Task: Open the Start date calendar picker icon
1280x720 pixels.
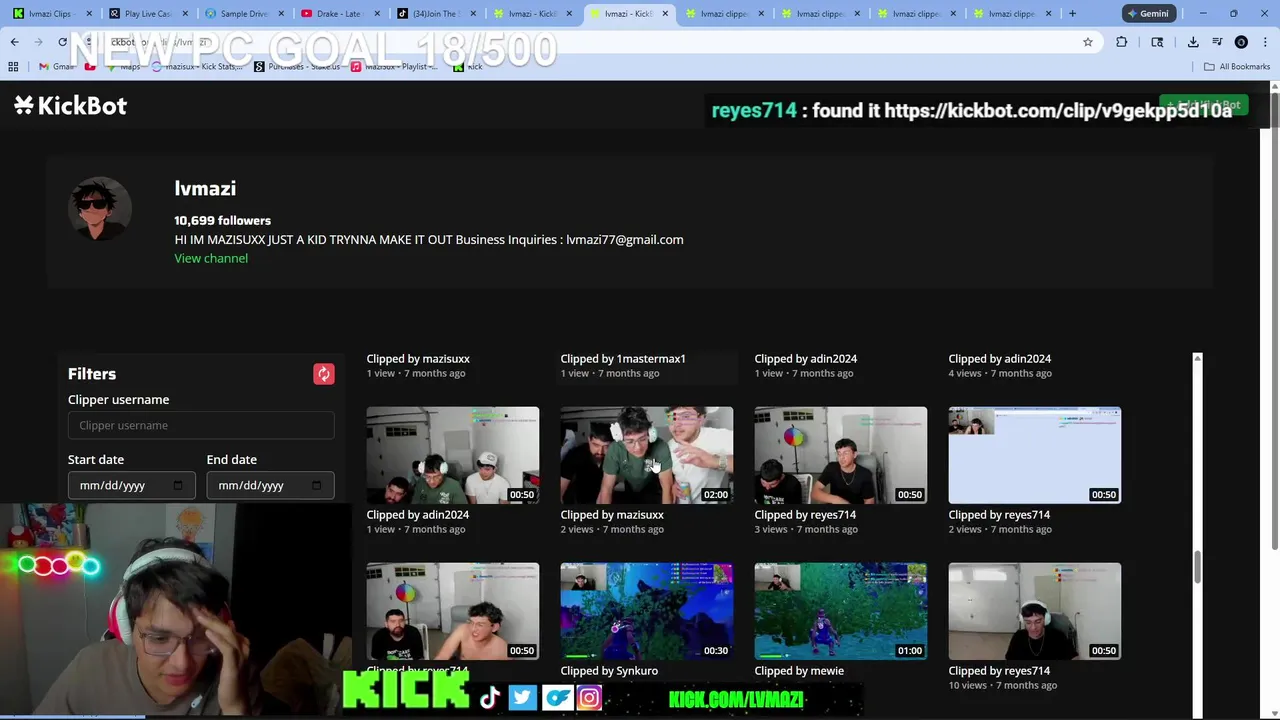Action: [178, 485]
